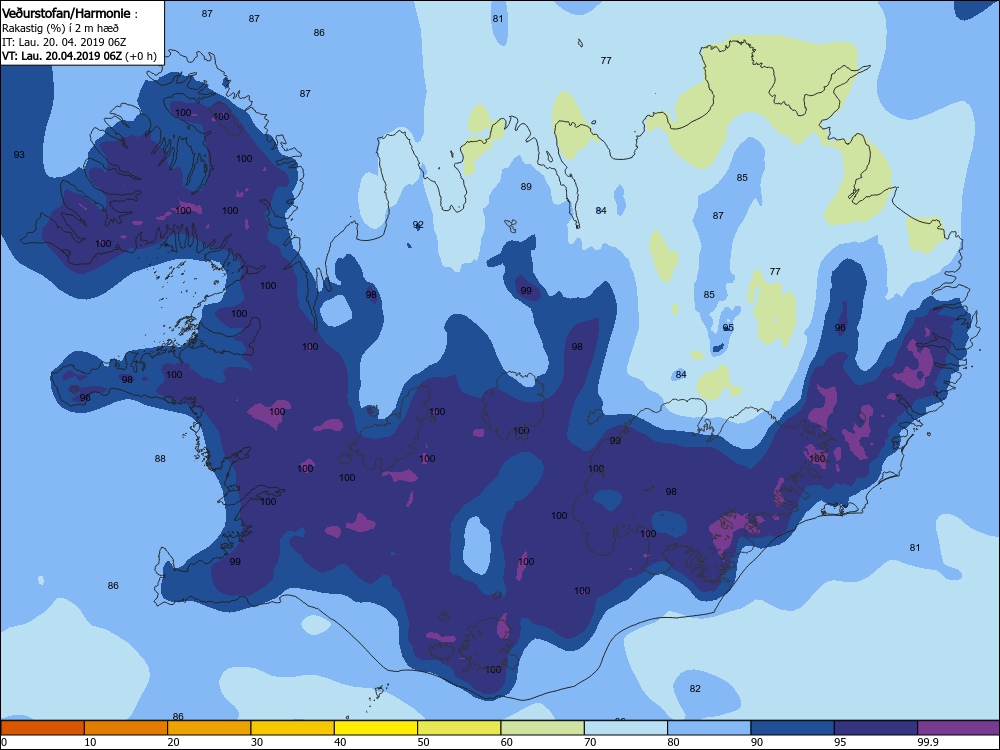Click the 'IT: Lau. 20. 04. 2019 06Z' line
This screenshot has height=750, width=1000.
coord(64,42)
